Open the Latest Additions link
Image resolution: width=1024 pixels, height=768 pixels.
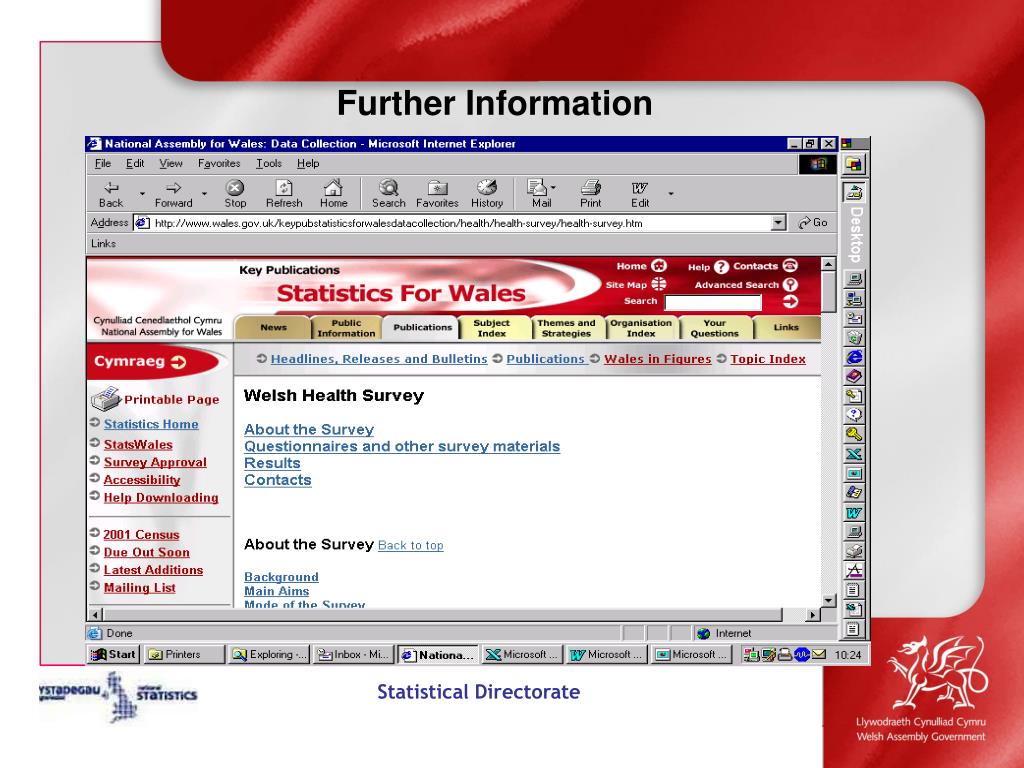153,570
